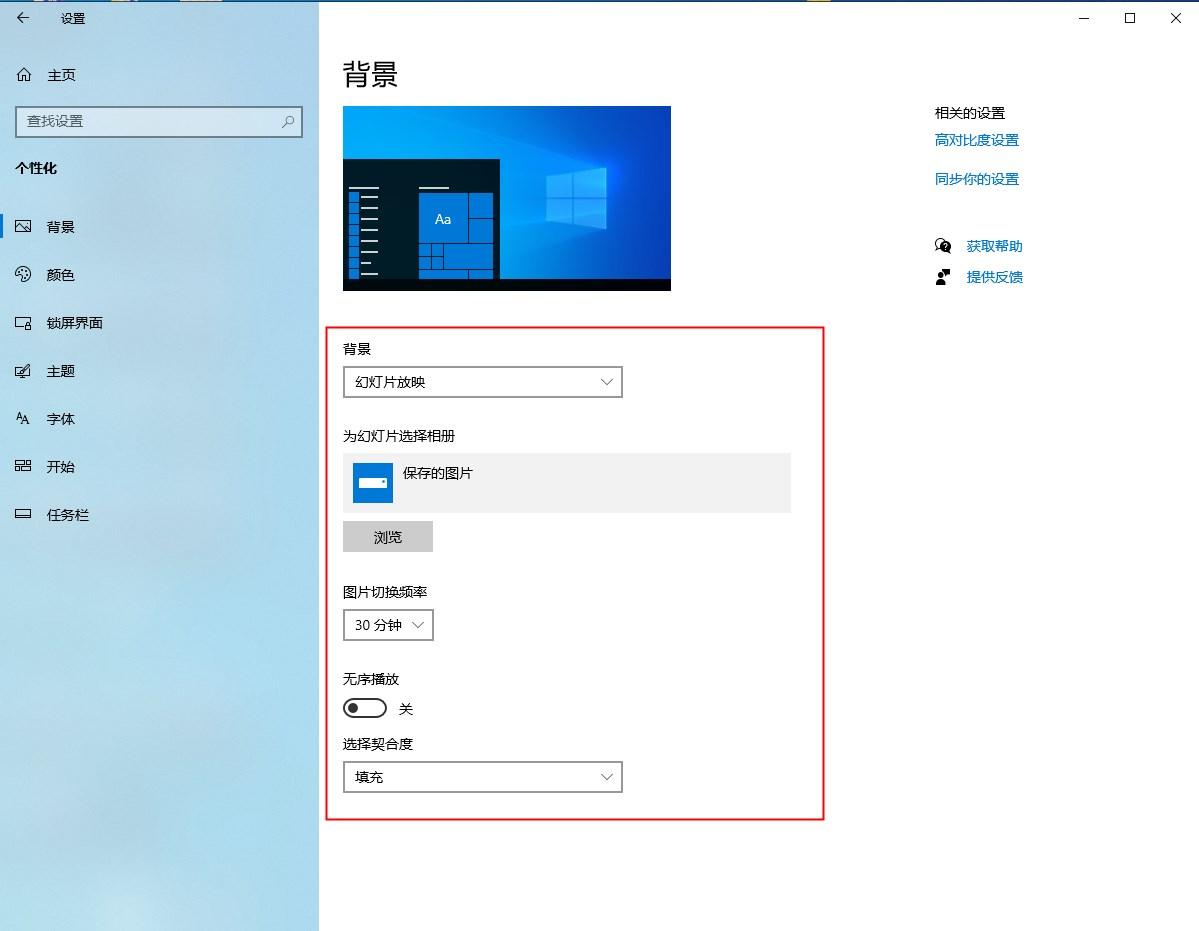Click the desktop preview thumbnail
The width and height of the screenshot is (1199, 931).
pos(506,197)
